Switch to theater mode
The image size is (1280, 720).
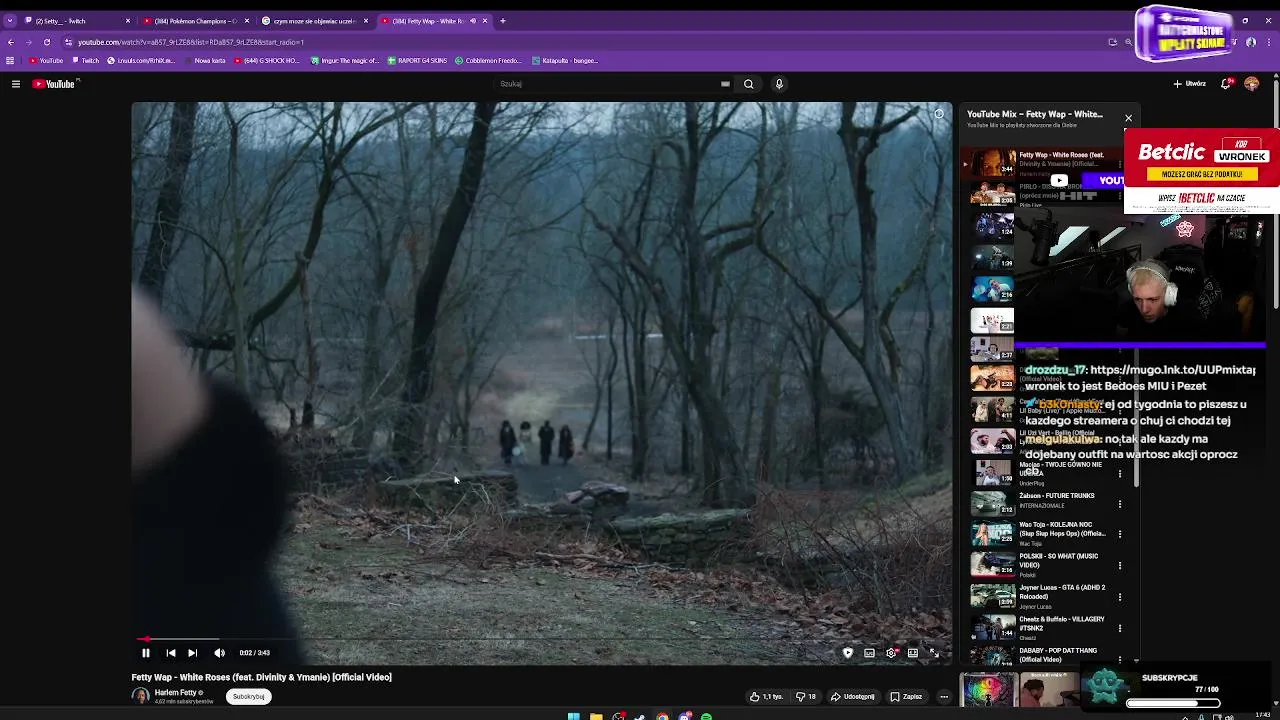913,653
